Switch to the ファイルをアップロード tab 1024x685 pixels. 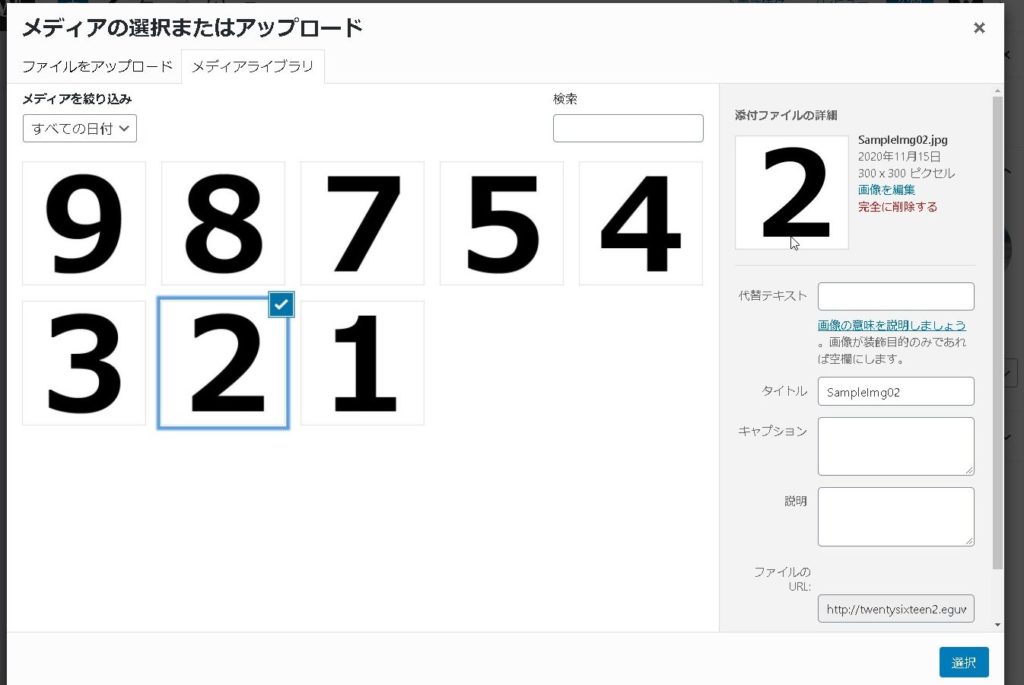click(98, 68)
